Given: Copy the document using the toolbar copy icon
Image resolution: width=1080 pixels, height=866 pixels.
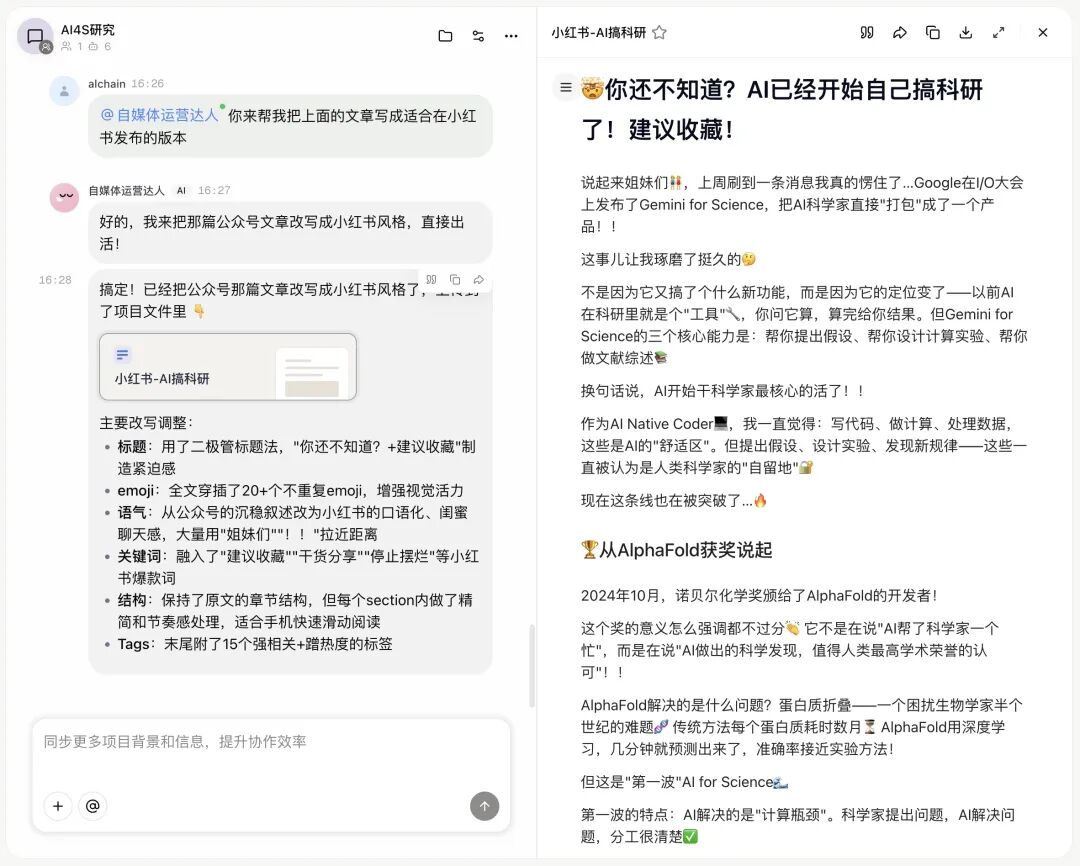Looking at the screenshot, I should point(933,32).
